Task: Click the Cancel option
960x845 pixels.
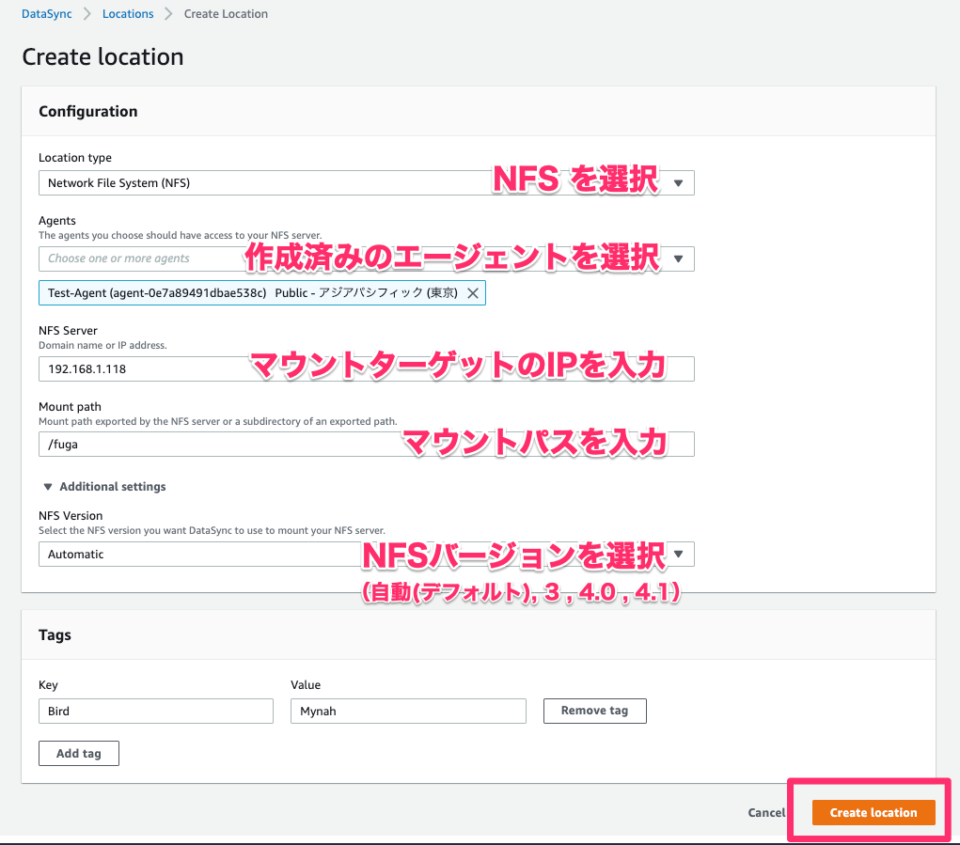Action: click(x=766, y=812)
